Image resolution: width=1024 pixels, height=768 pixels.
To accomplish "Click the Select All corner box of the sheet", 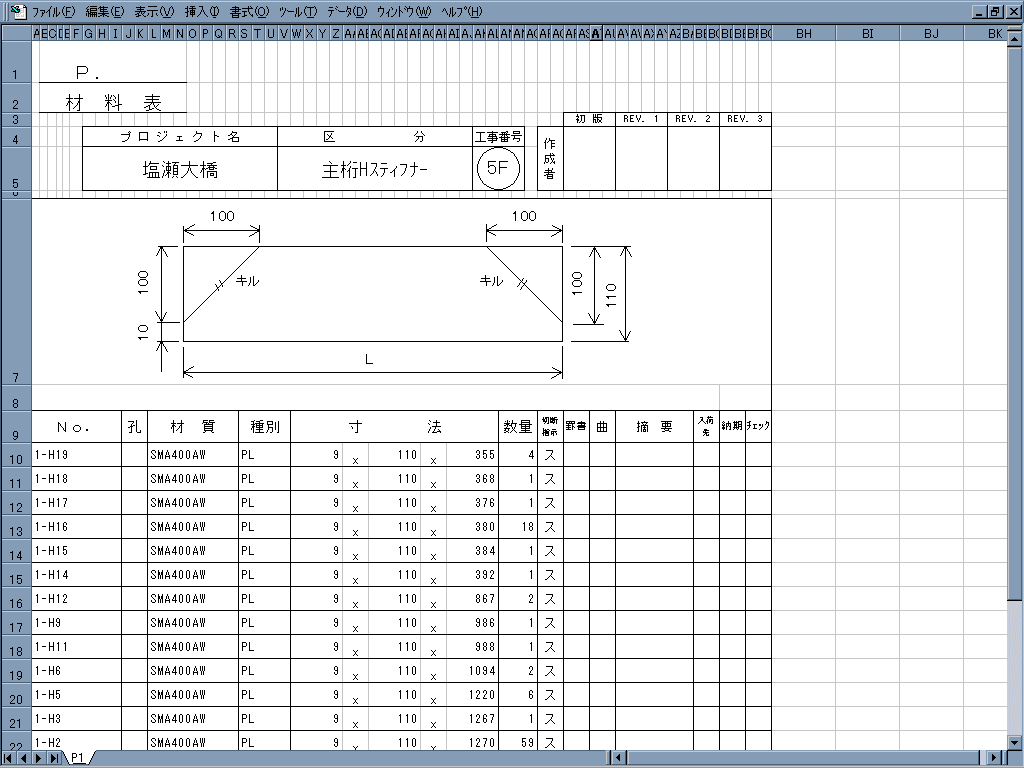I will [x=16, y=34].
